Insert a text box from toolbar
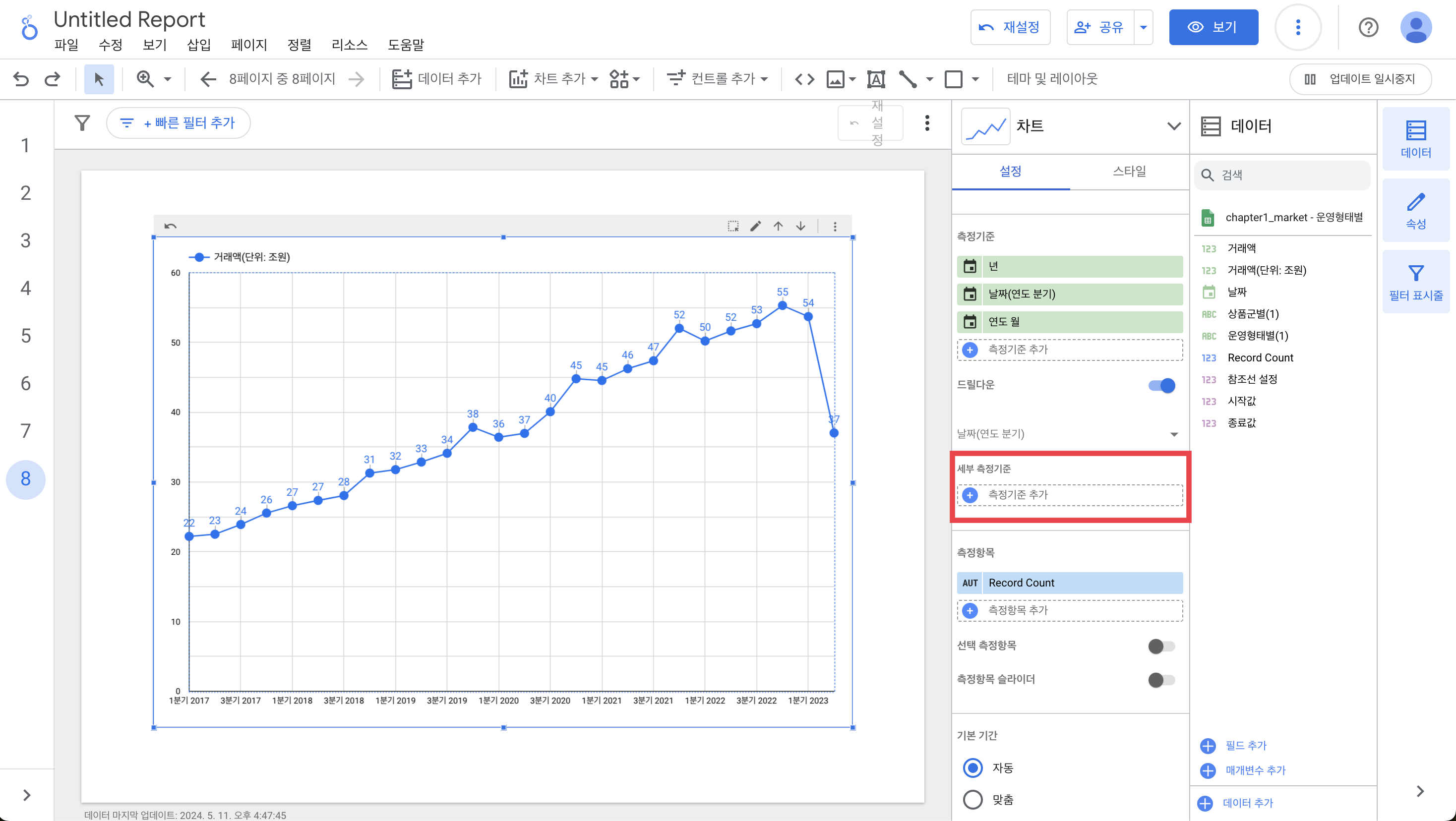 click(x=875, y=78)
